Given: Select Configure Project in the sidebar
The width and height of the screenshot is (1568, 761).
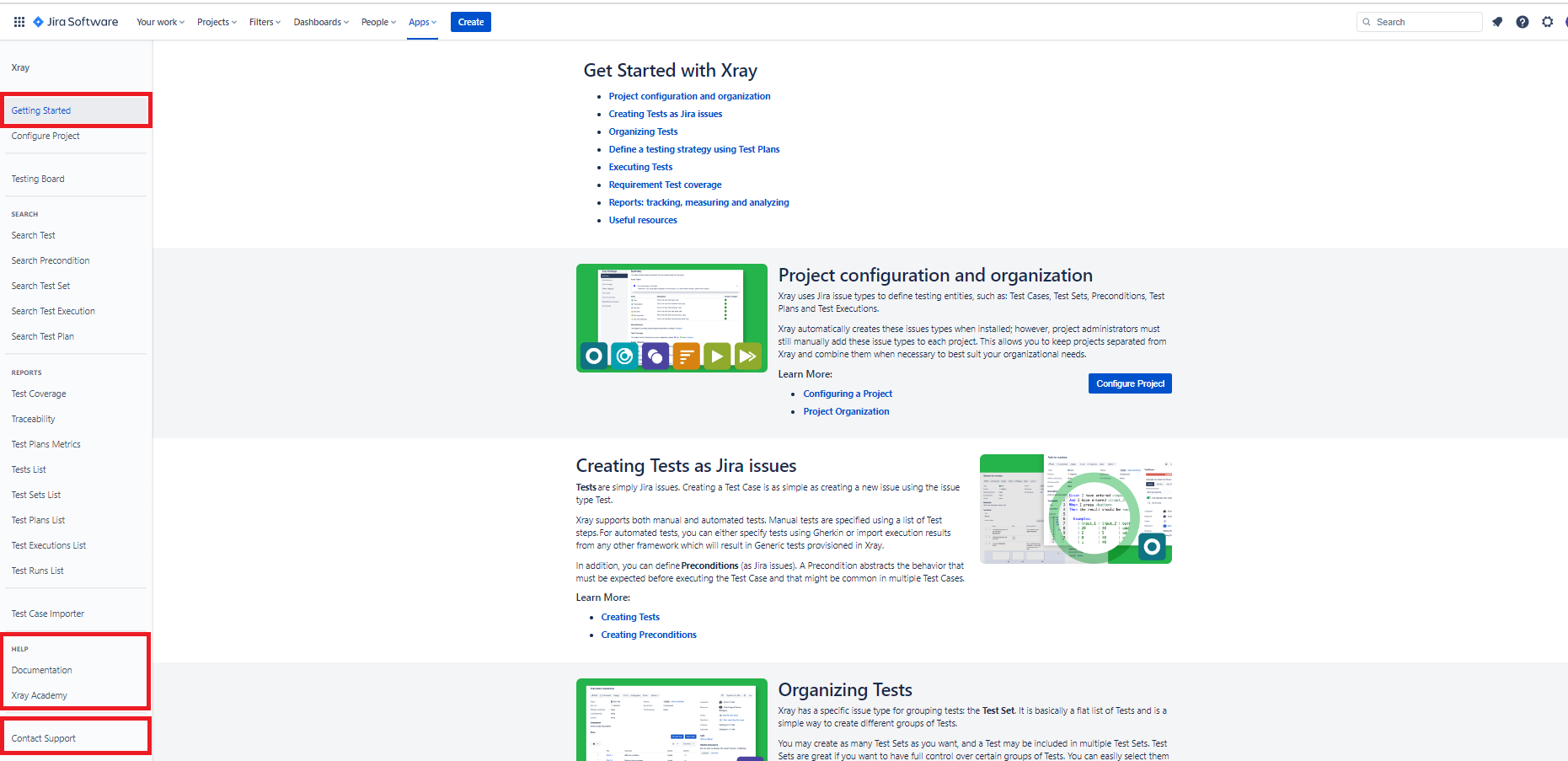Looking at the screenshot, I should pos(45,136).
